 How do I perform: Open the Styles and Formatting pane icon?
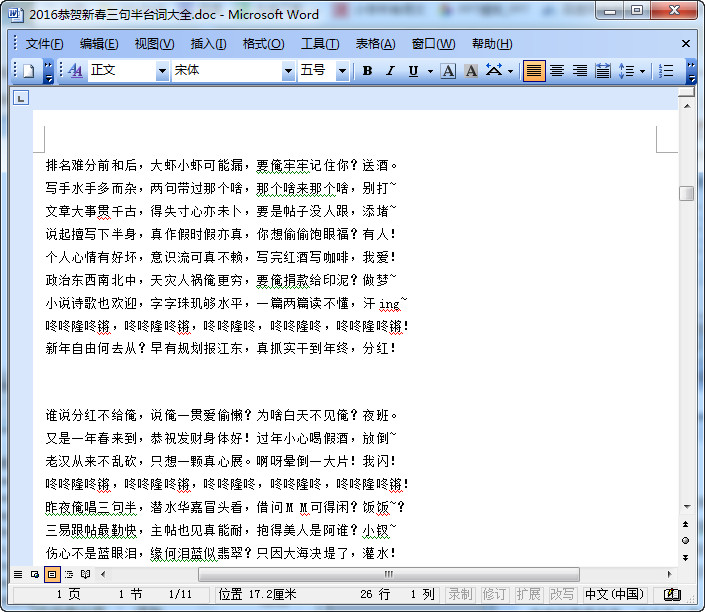coord(75,71)
